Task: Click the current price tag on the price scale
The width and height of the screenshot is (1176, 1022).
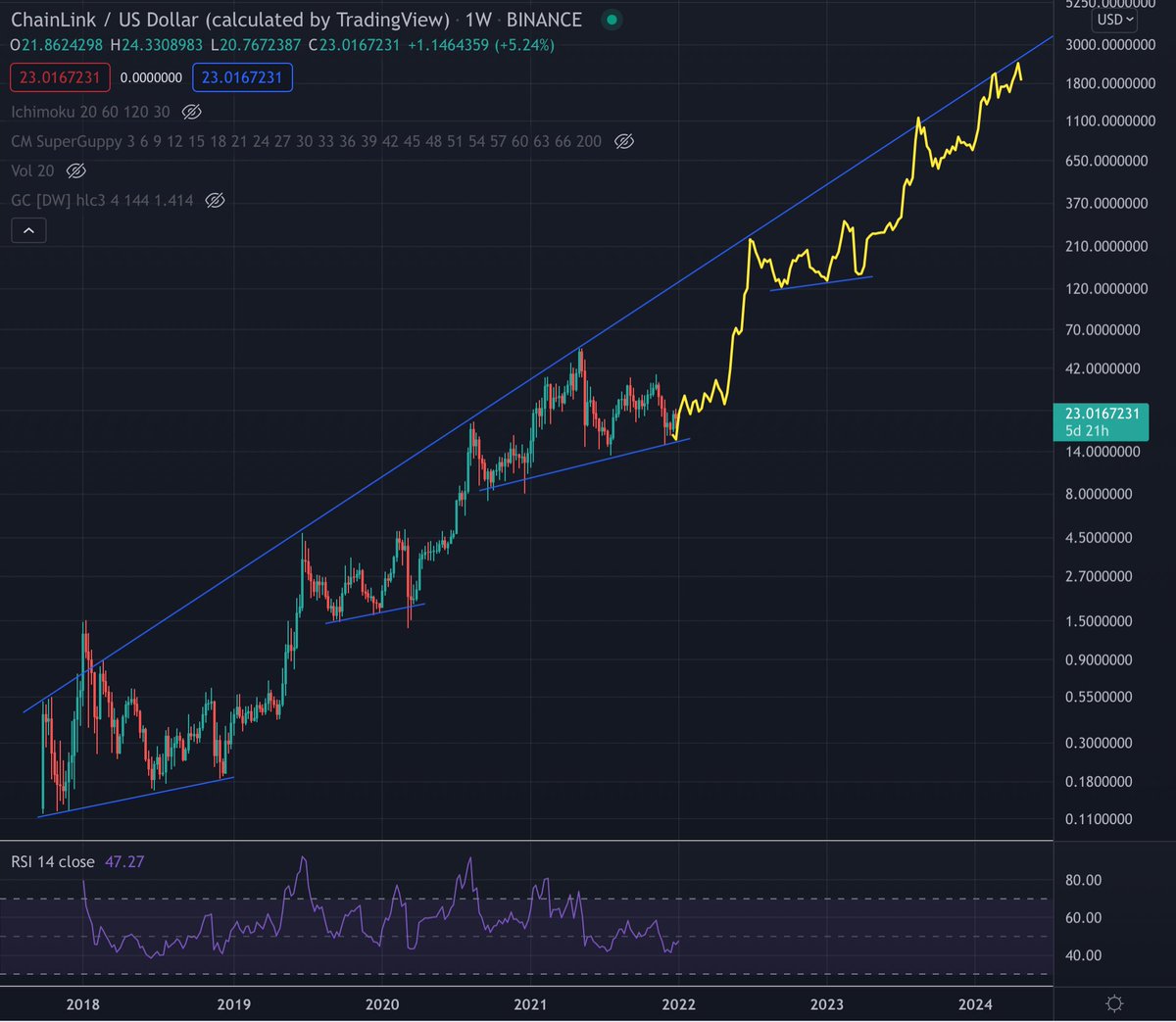Action: pyautogui.click(x=1100, y=414)
